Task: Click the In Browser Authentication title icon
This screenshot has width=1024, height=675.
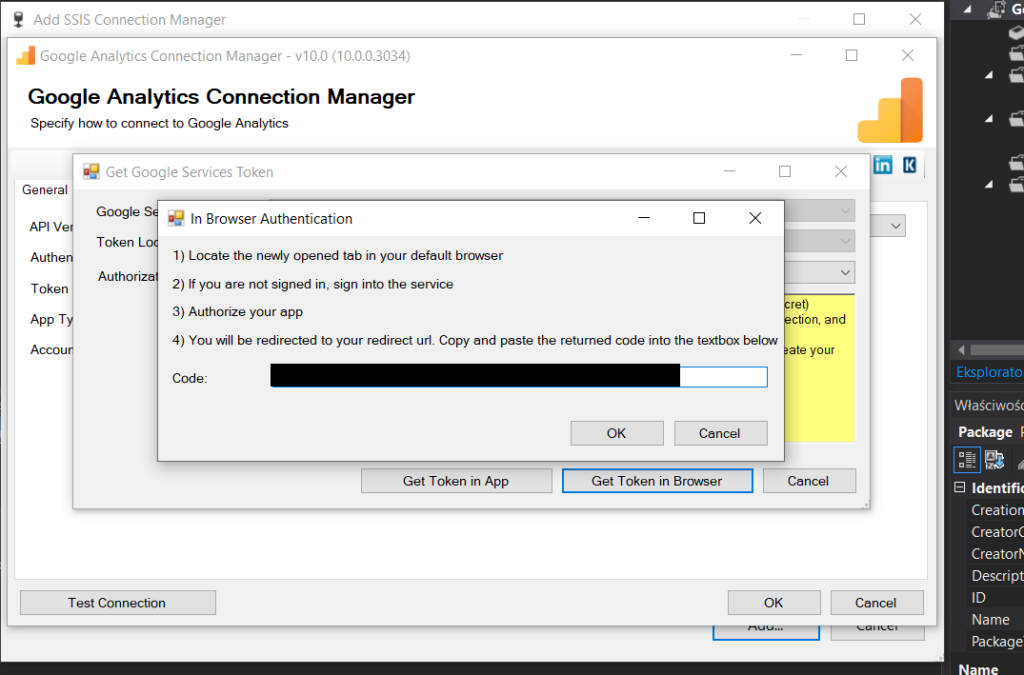Action: point(176,218)
